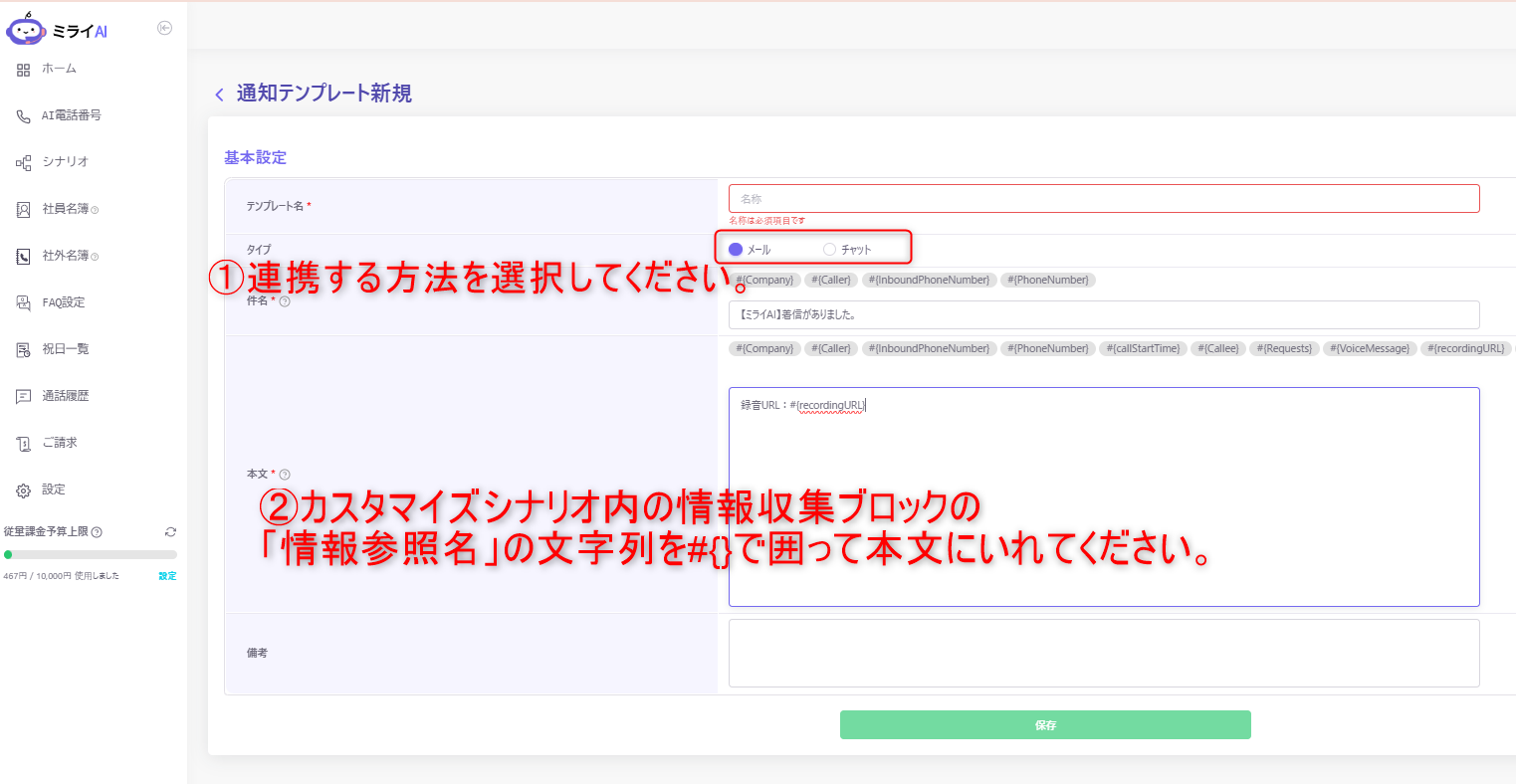This screenshot has height=784, width=1516.
Task: Click the refresh icon beside 従量課金予算上限
Action: pyautogui.click(x=170, y=532)
